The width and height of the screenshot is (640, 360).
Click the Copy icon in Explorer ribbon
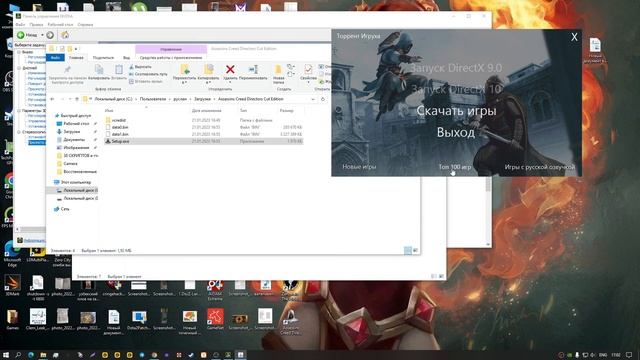click(99, 69)
